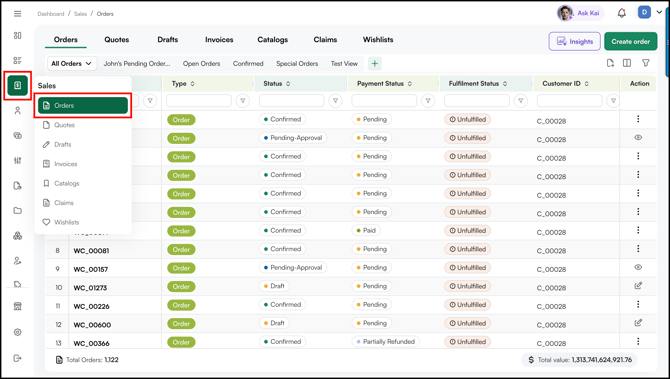
Task: Switch to the Catalogs tab
Action: pyautogui.click(x=273, y=40)
